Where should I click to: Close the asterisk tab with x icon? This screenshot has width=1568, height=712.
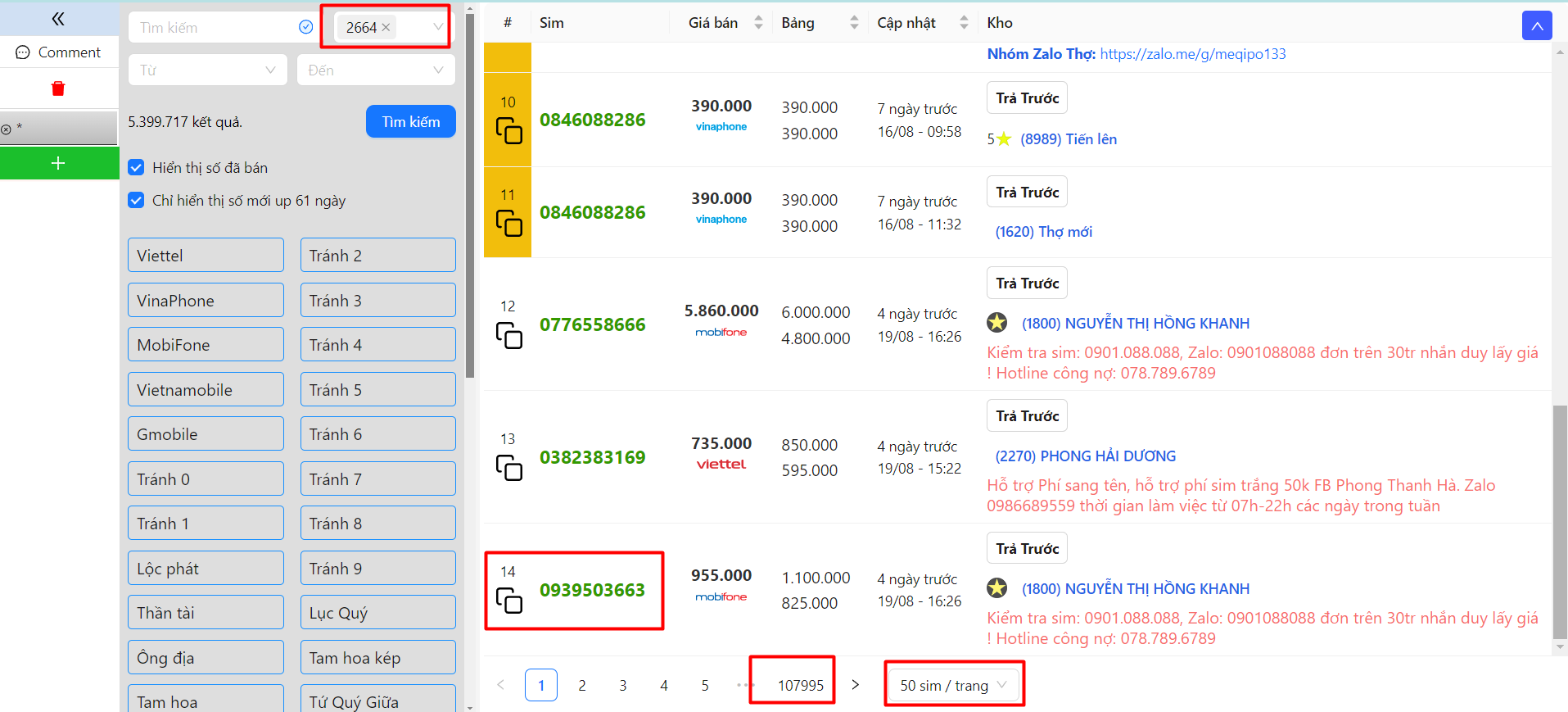(7, 129)
